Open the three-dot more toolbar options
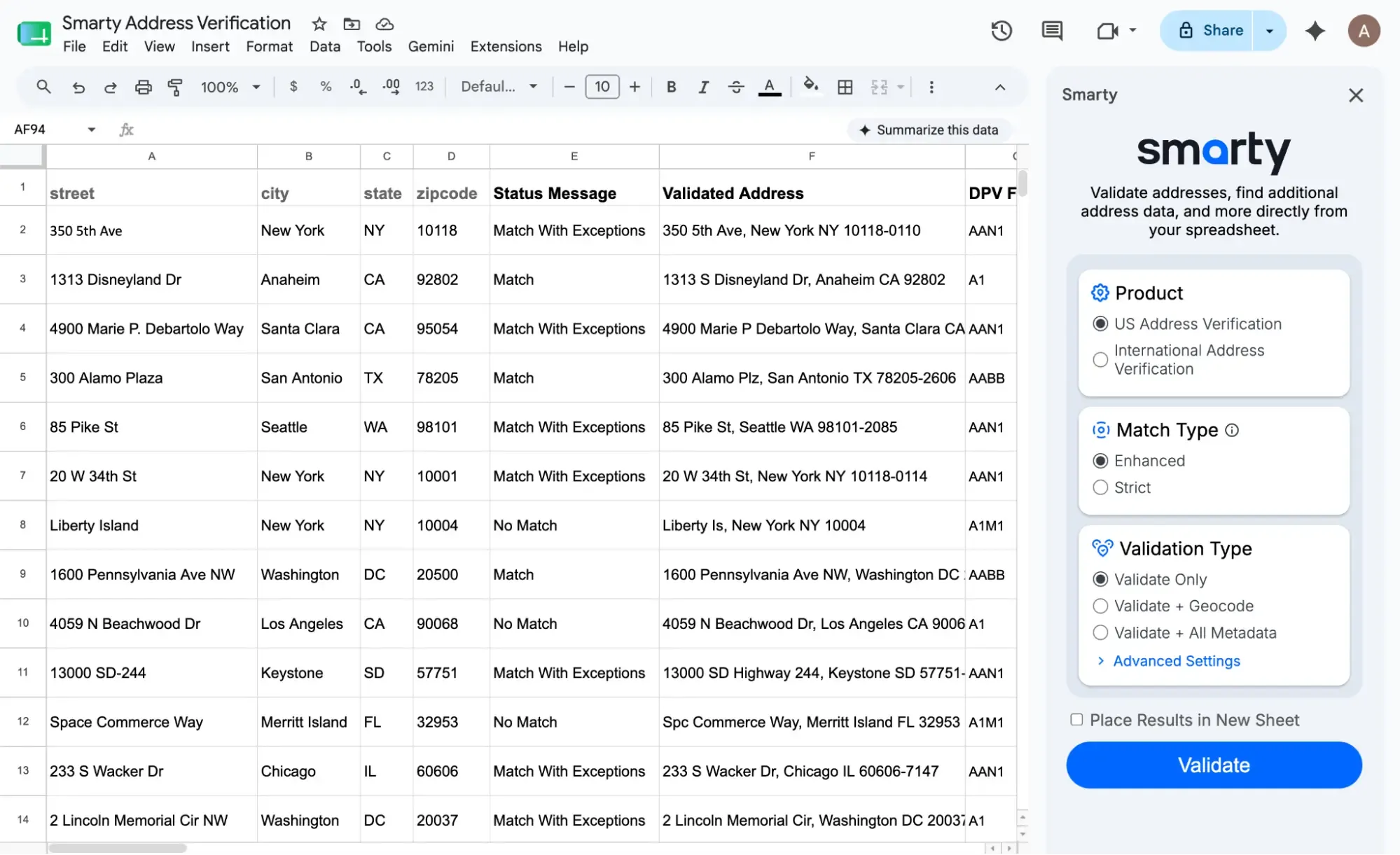 coord(931,87)
